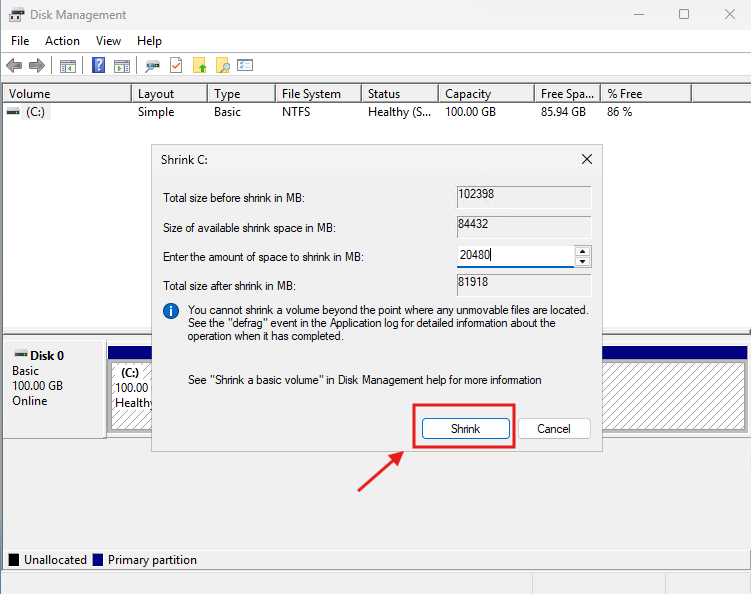Sort by Capacity column header

tap(485, 94)
